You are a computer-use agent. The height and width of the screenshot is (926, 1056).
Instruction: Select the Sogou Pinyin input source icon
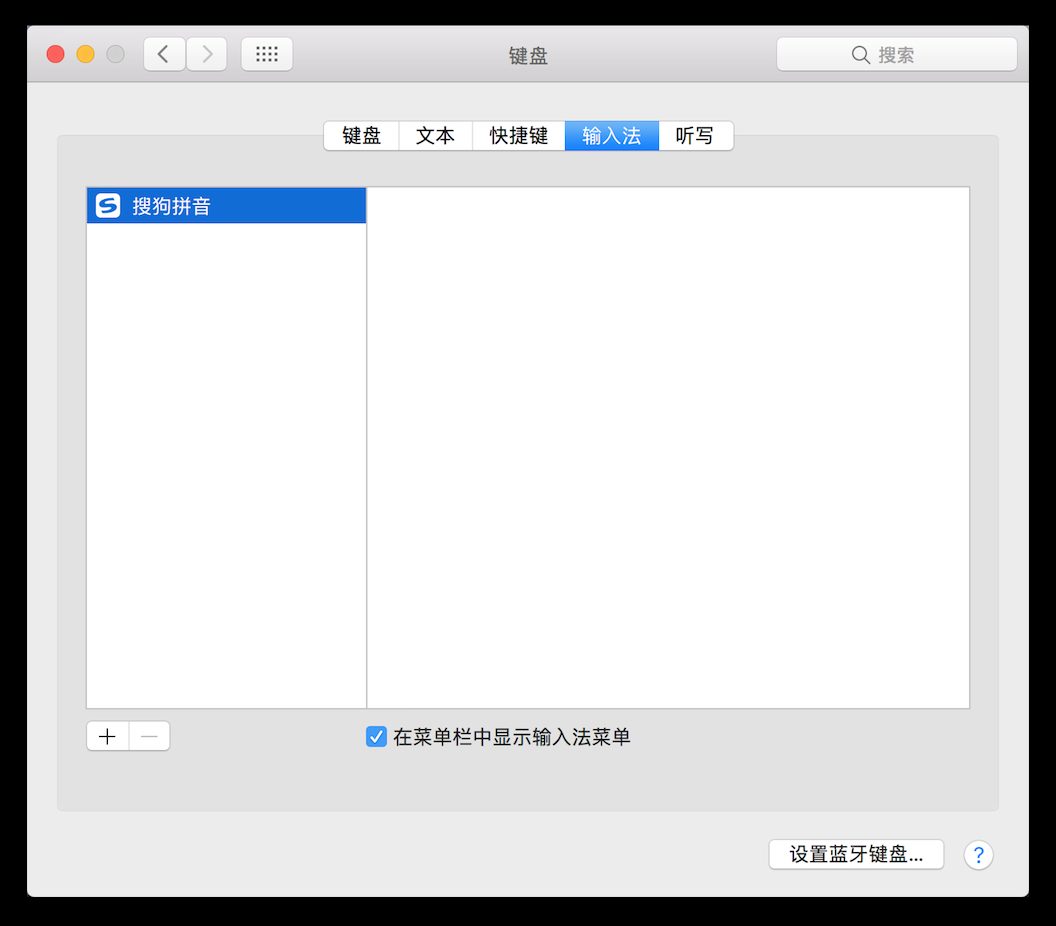pyautogui.click(x=106, y=205)
